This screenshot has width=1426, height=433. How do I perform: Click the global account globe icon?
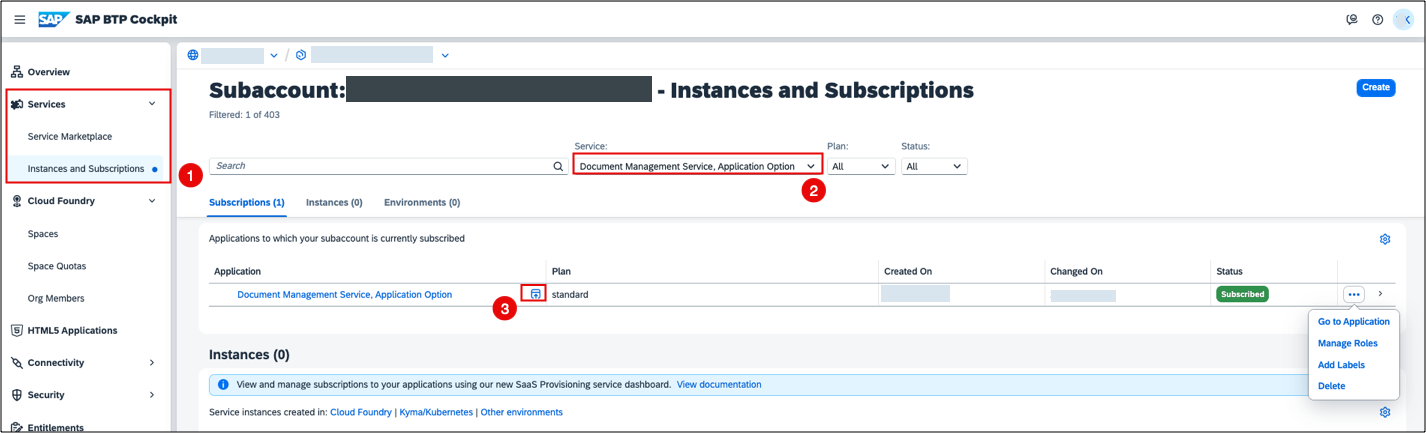pyautogui.click(x=193, y=55)
